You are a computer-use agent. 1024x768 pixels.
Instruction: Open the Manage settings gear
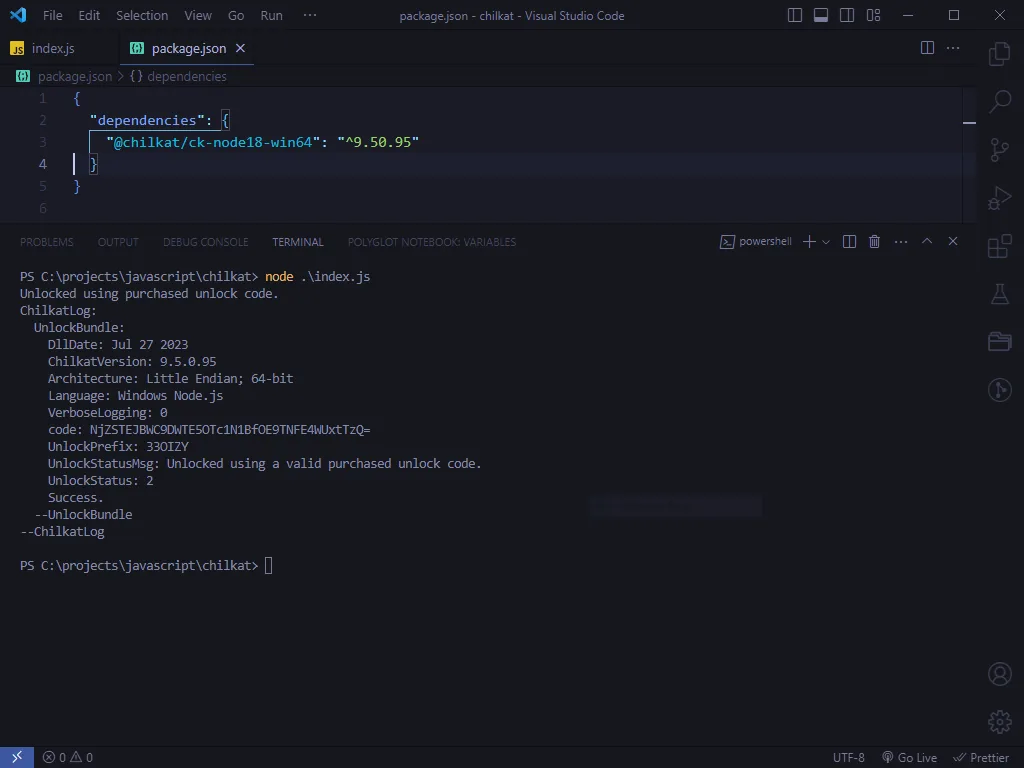click(x=999, y=722)
